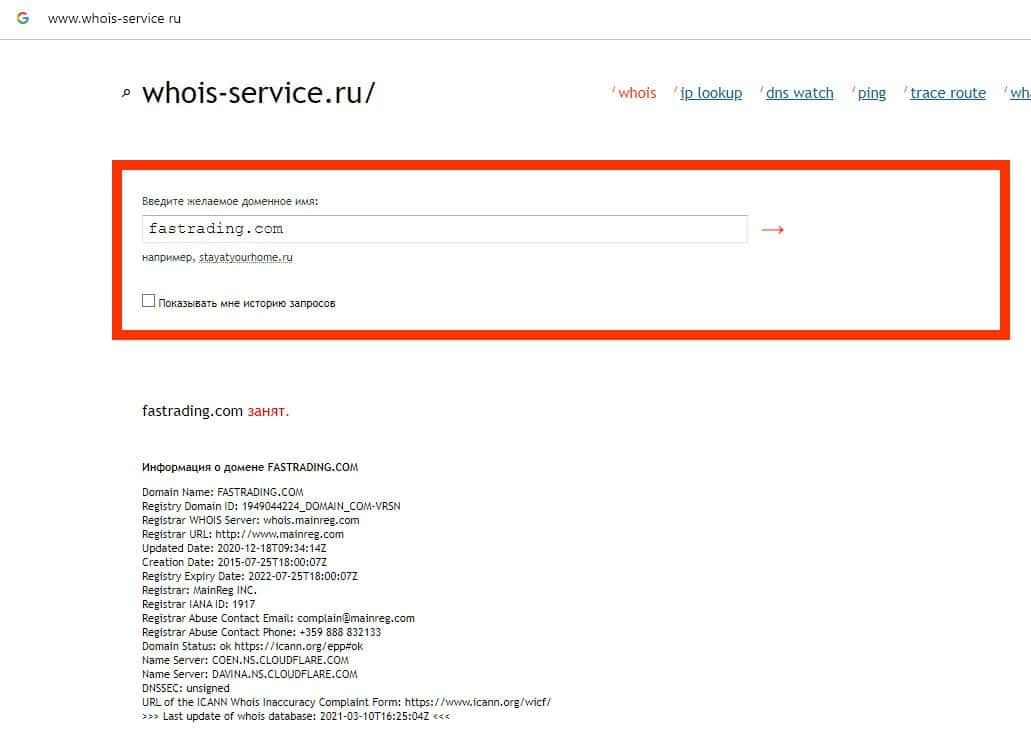Select the 'Registrar: MainReg INC.' line
Screen dimensions: 1031x733
click(x=199, y=590)
